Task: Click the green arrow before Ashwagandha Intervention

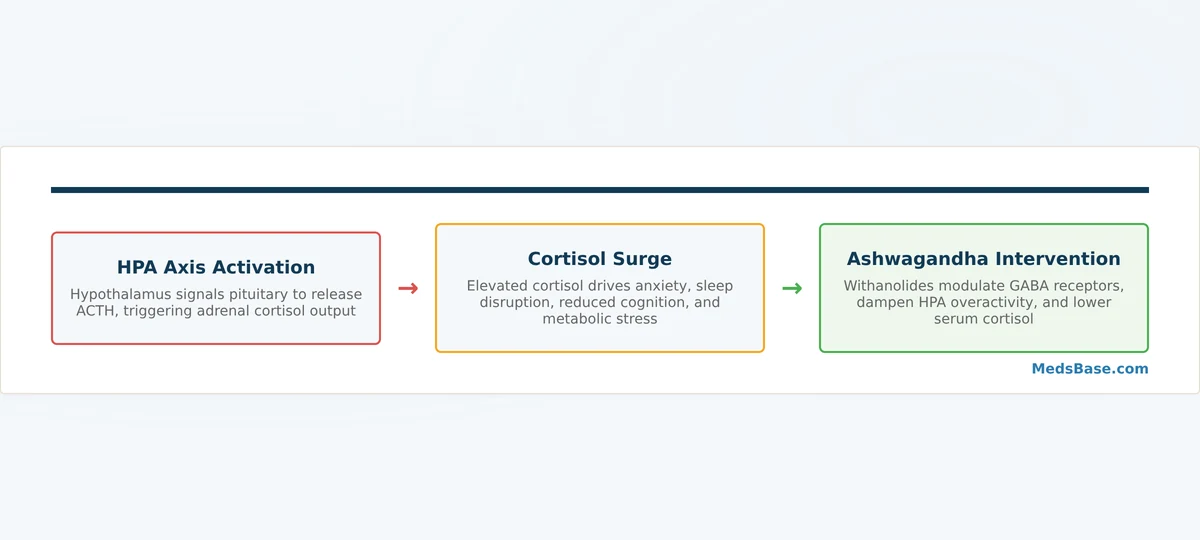Action: [792, 289]
